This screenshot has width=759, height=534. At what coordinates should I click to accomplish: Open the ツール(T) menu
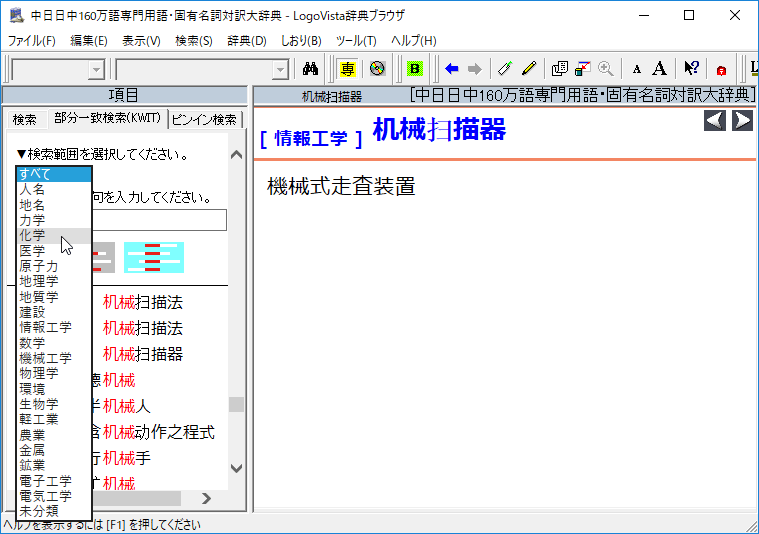click(356, 41)
